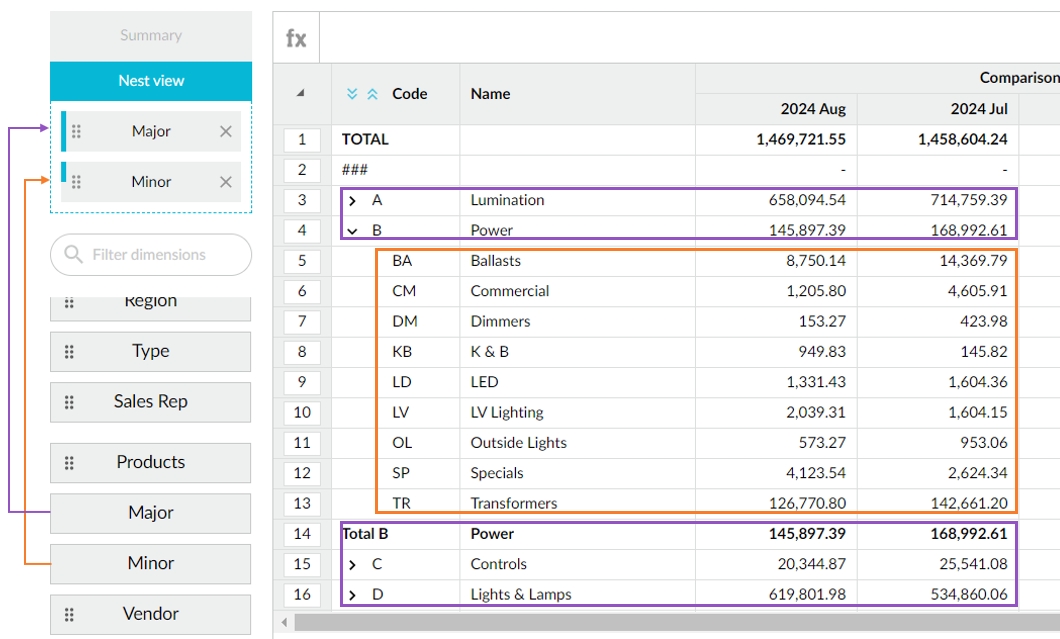This screenshot has width=1060, height=639.
Task: Click drag handle on nested Major item
Action: click(77, 131)
